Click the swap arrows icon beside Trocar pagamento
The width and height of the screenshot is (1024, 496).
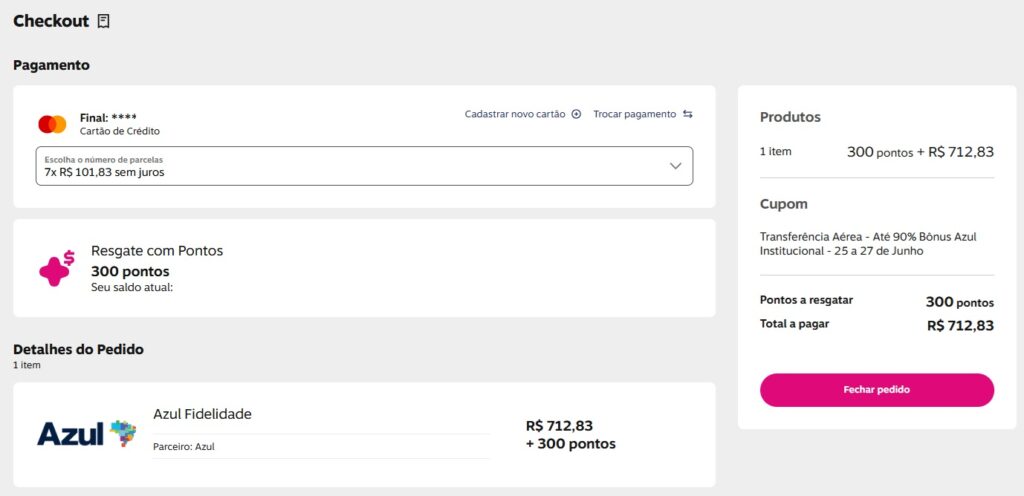(x=688, y=114)
